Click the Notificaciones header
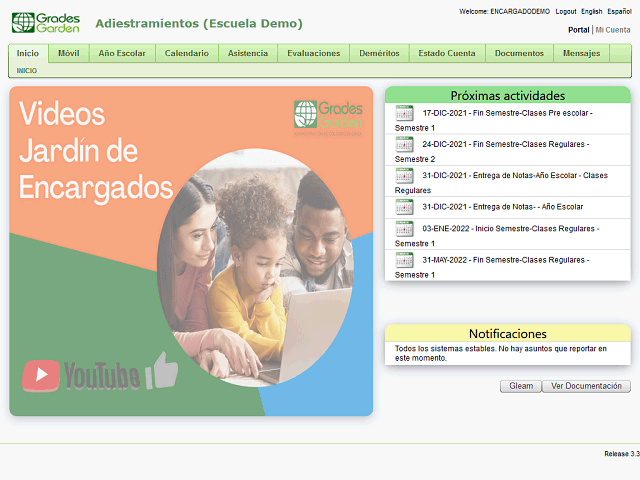The height and width of the screenshot is (480, 640). coord(508,333)
